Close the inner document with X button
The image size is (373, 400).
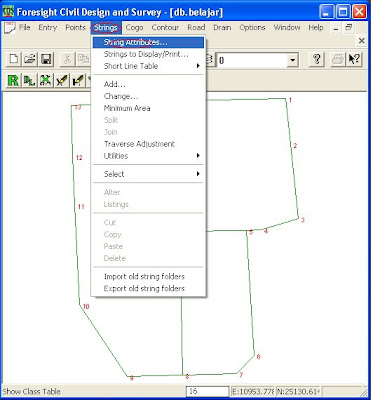click(x=361, y=41)
